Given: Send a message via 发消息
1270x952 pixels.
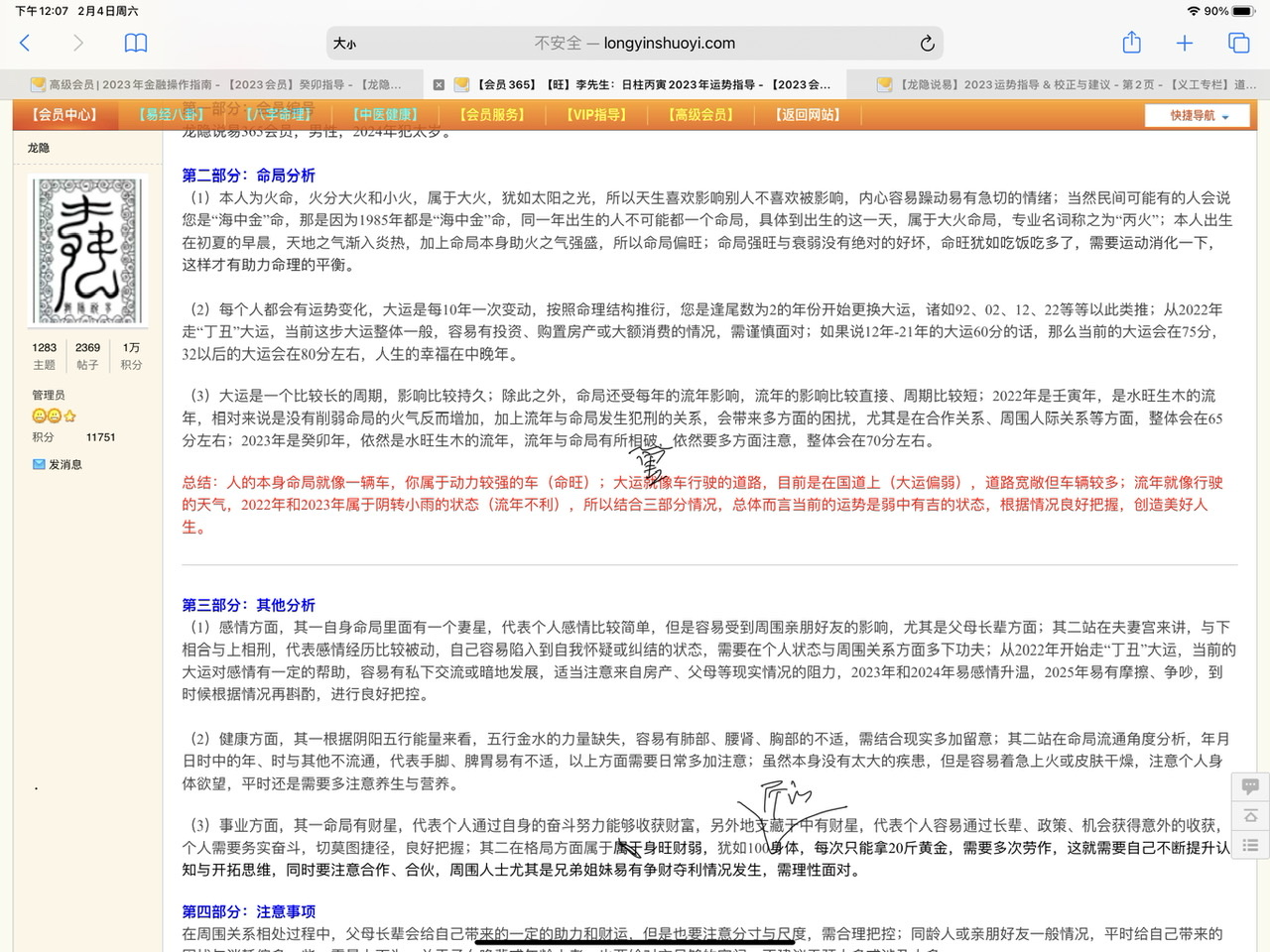Looking at the screenshot, I should tap(65, 464).
